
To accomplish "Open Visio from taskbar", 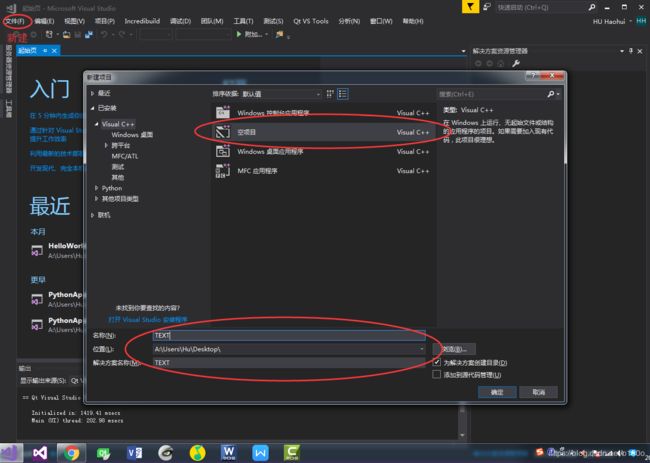I will (134, 453).
